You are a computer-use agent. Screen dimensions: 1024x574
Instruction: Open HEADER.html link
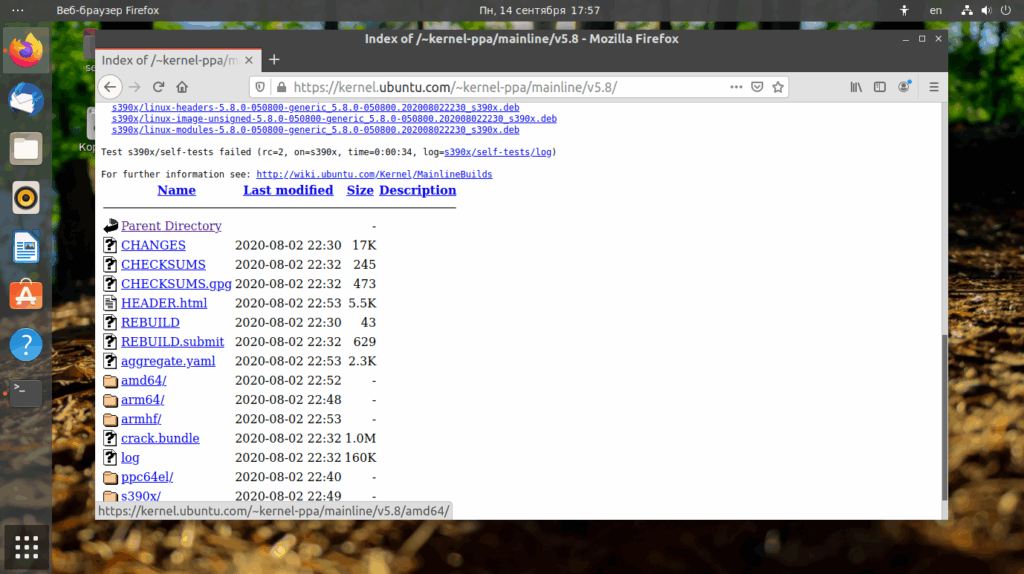[x=164, y=303]
